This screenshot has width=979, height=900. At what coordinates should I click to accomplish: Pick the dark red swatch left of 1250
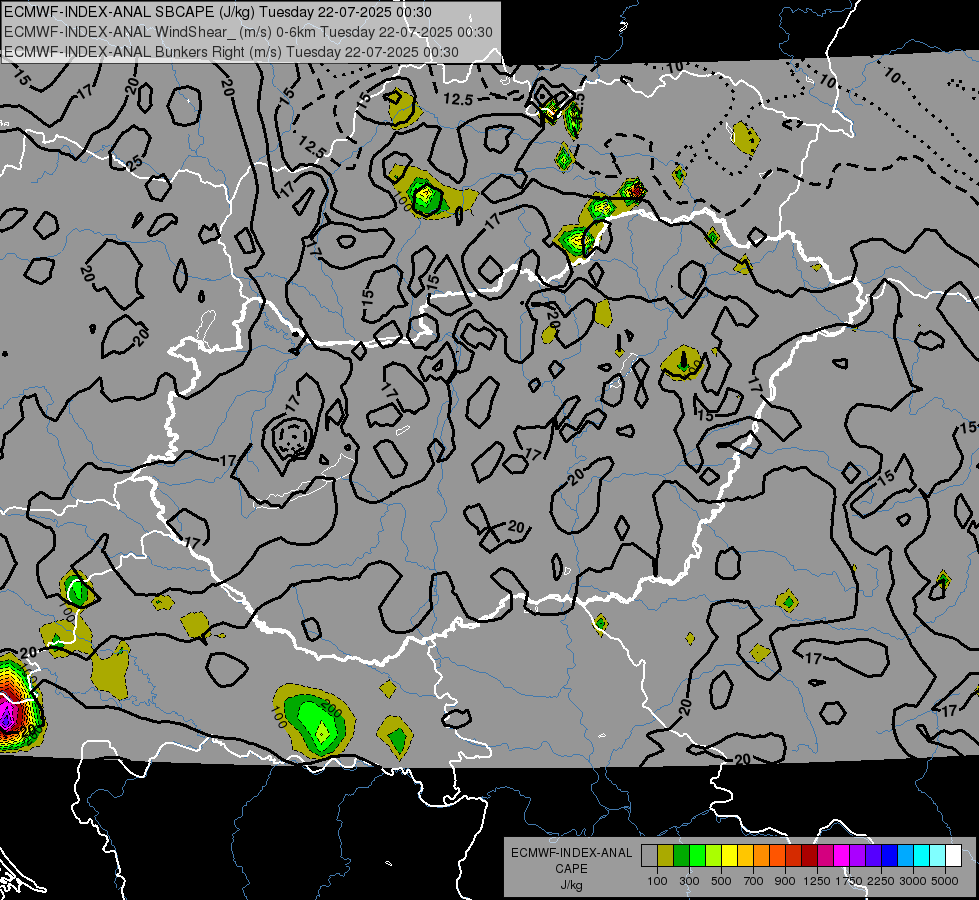coord(809,856)
